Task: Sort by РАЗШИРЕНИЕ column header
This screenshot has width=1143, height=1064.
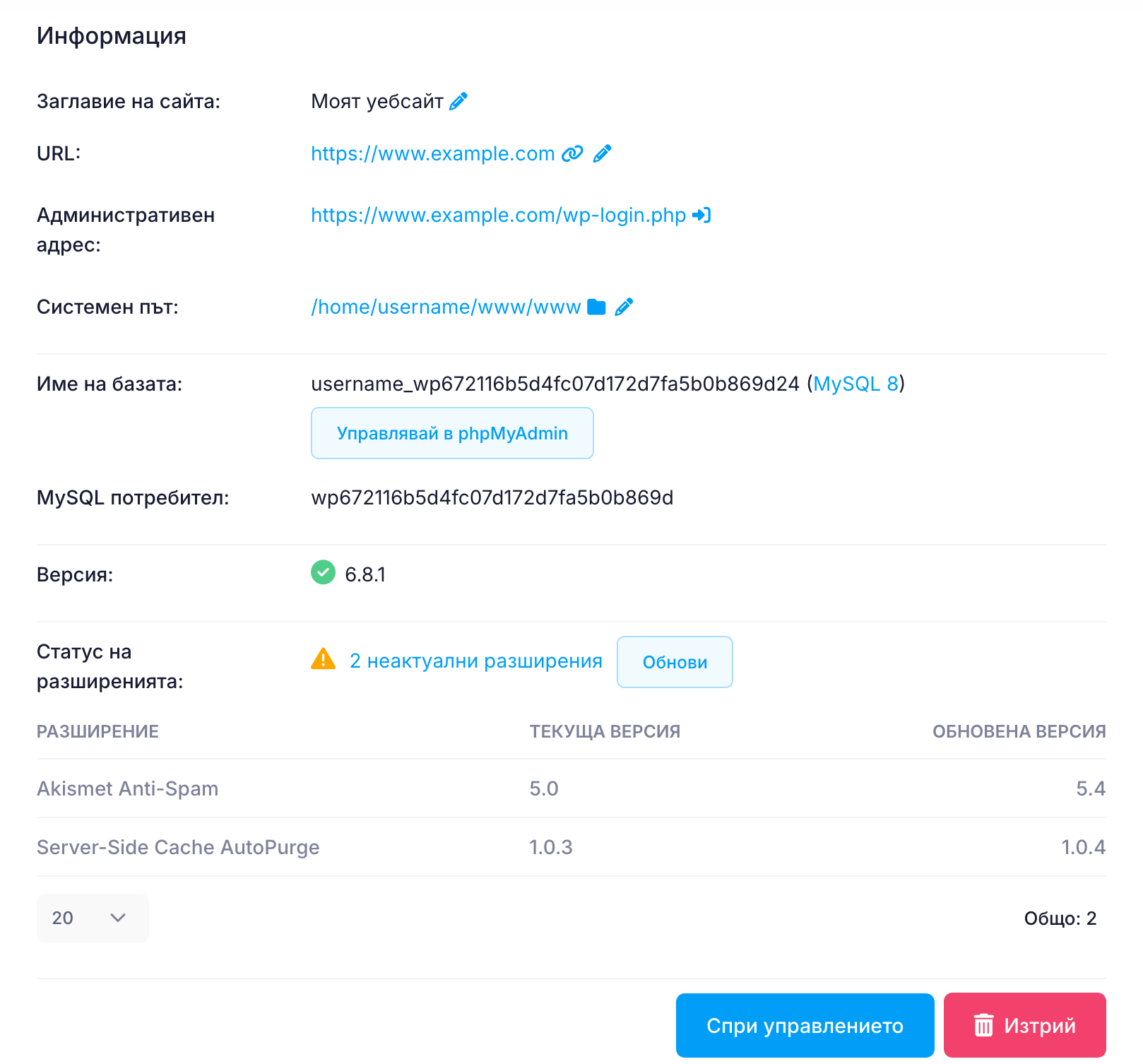Action: pyautogui.click(x=97, y=731)
